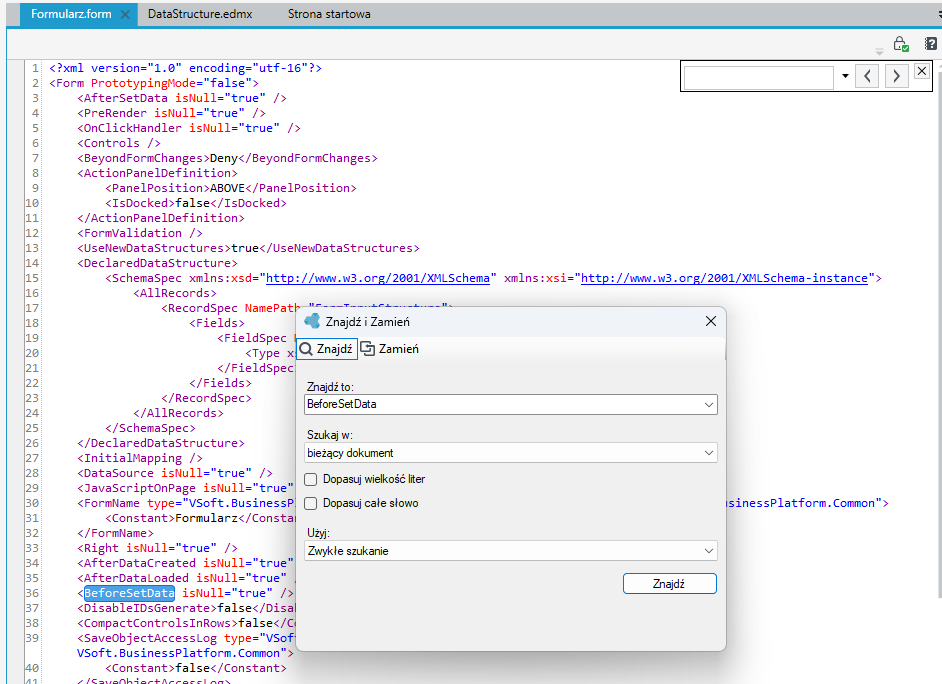Image resolution: width=942 pixels, height=684 pixels.
Task: Click line number 22 in the gutter
Action: 32,383
